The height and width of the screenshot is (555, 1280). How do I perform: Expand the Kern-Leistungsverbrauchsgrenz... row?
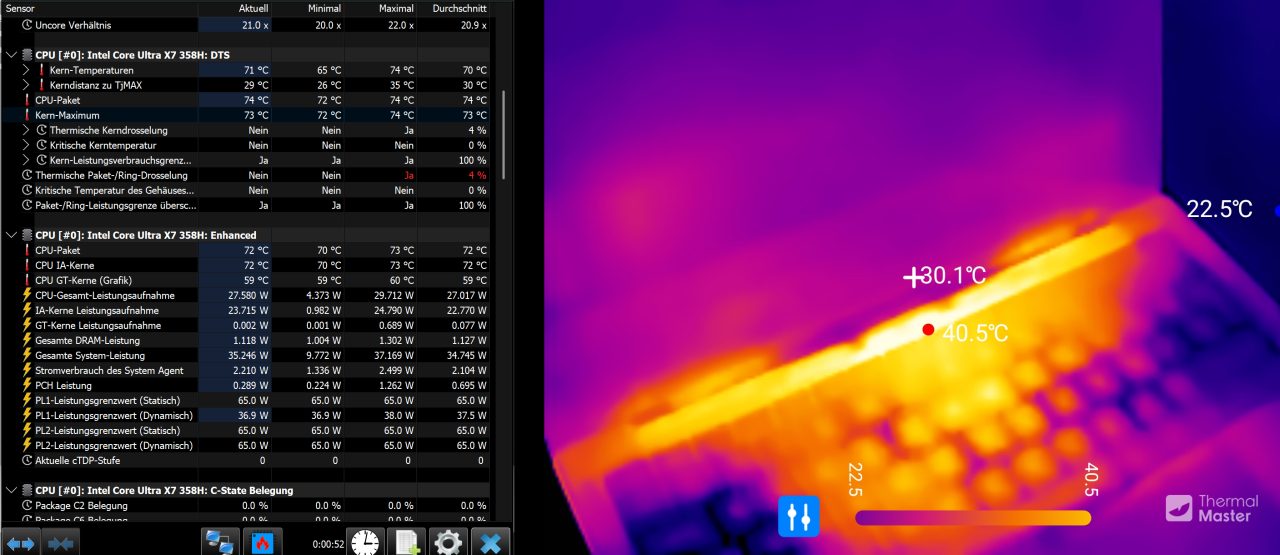pos(26,160)
